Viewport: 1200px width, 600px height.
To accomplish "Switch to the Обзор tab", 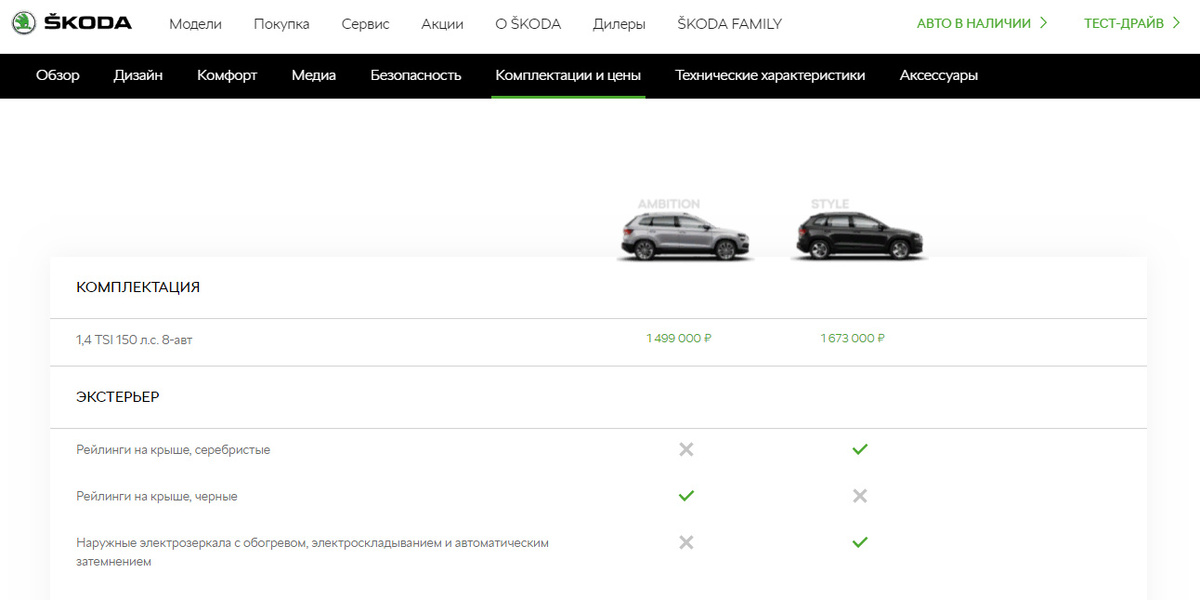I will (58, 75).
